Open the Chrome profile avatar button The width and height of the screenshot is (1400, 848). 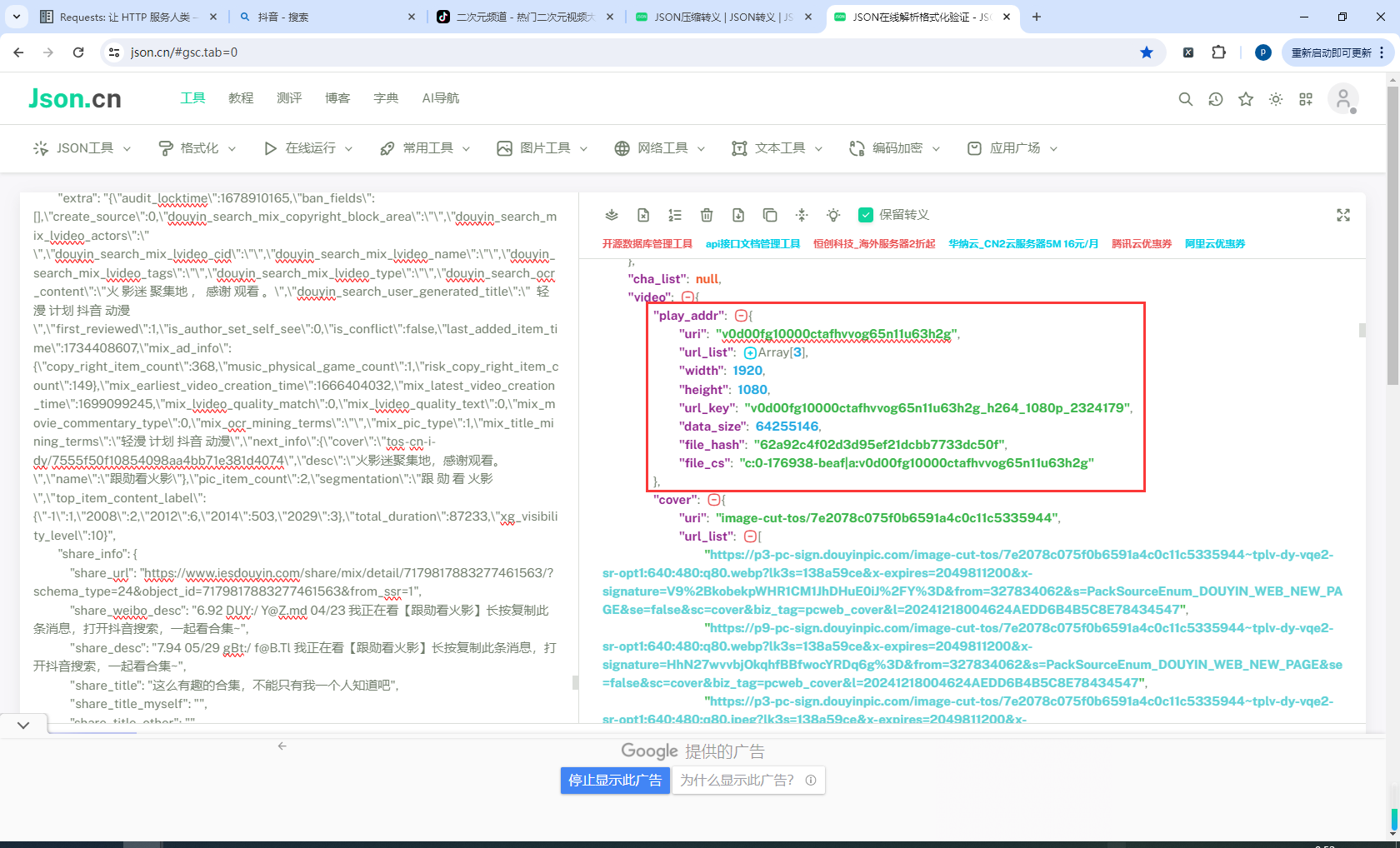[1263, 52]
